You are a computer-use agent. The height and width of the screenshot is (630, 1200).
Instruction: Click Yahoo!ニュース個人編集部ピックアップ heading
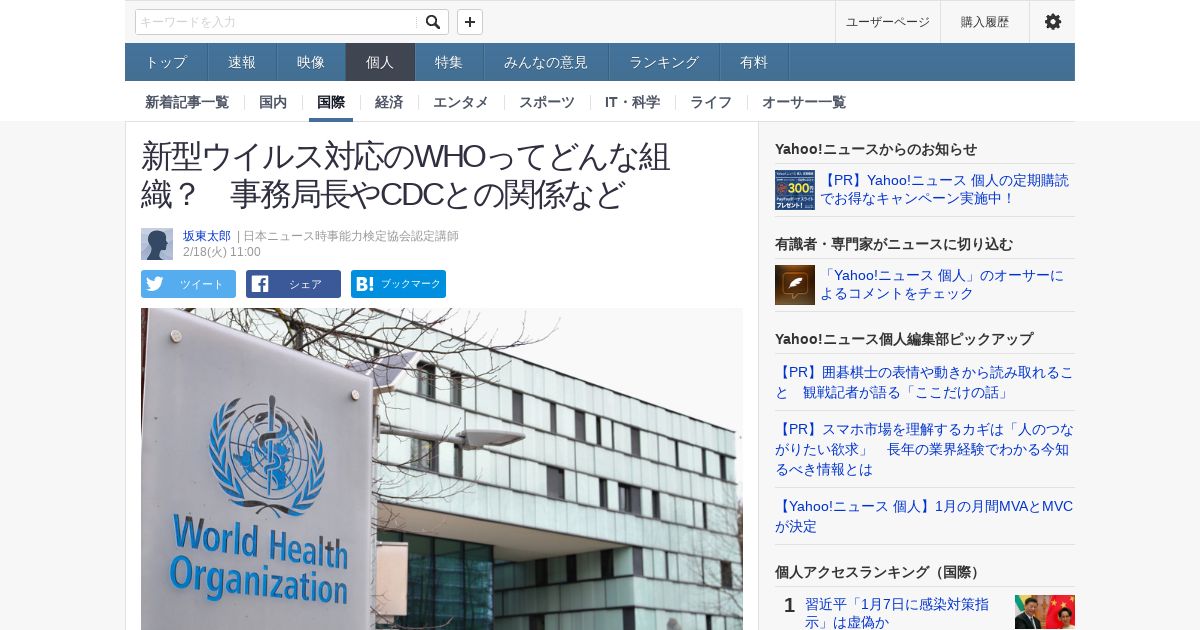904,339
